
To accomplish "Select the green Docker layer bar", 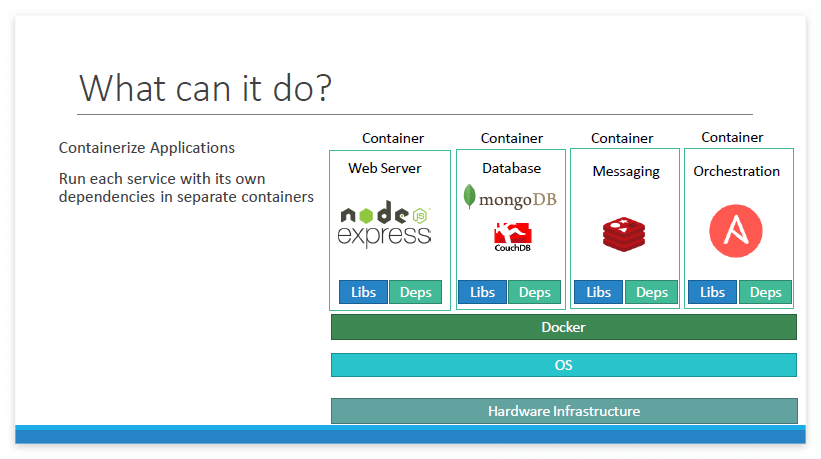I will point(563,327).
